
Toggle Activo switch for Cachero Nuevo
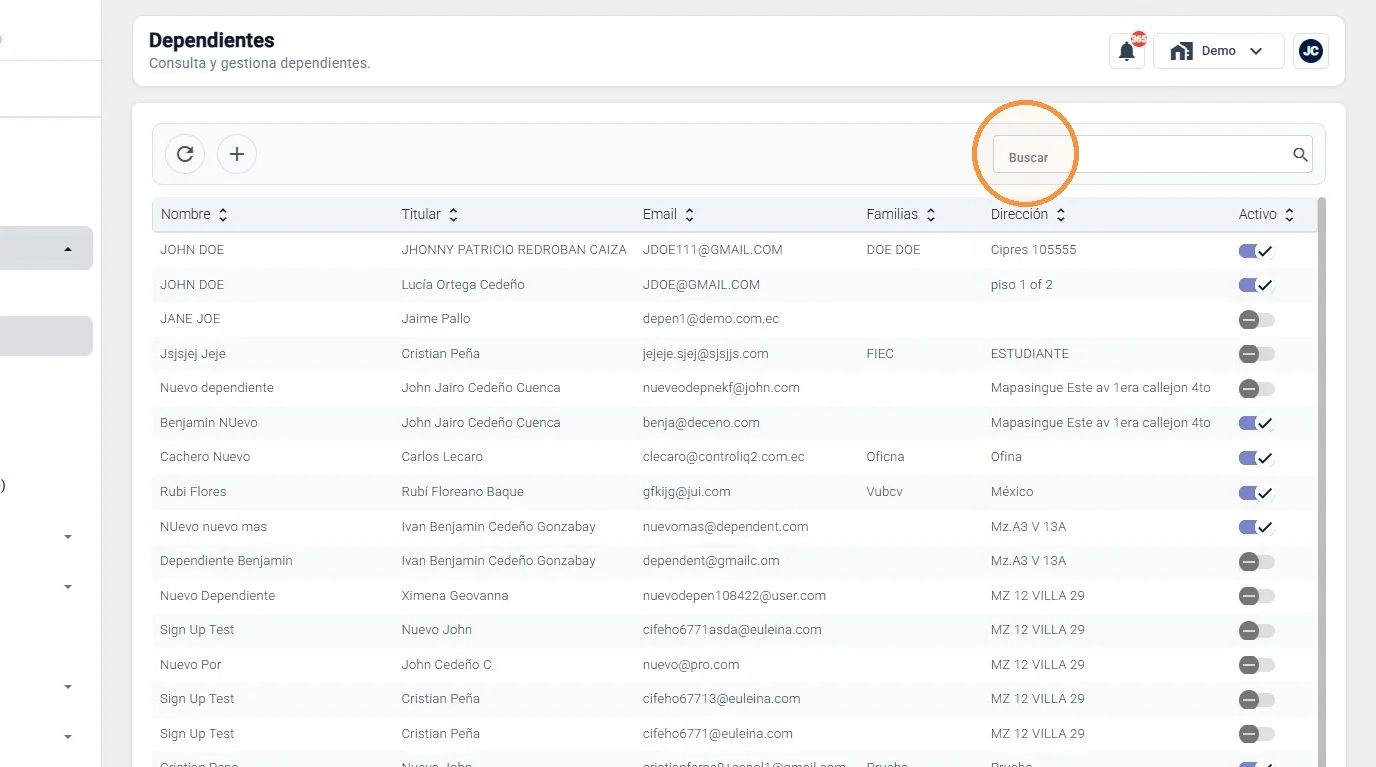click(x=1256, y=458)
